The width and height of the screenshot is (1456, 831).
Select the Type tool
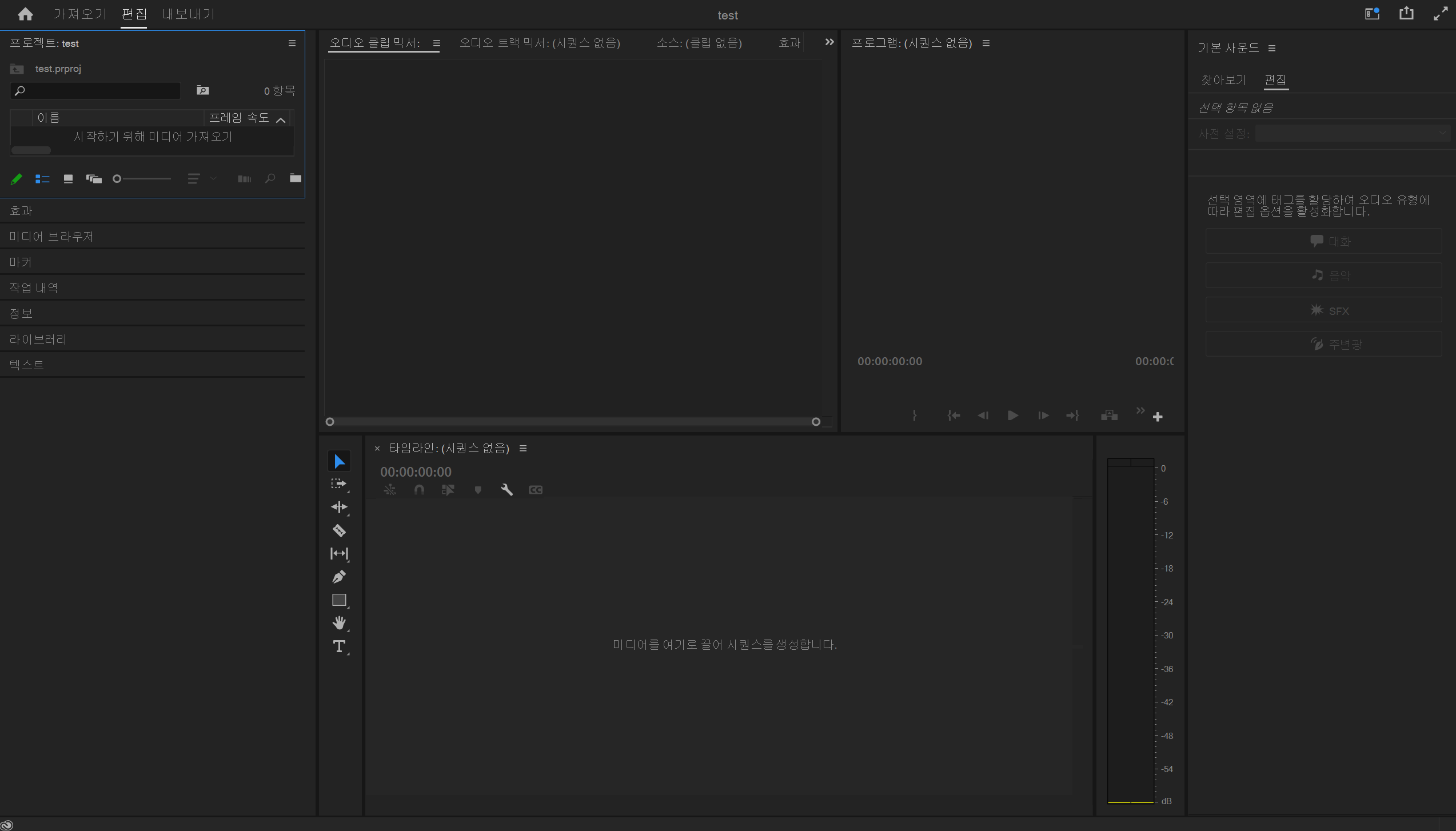point(339,646)
